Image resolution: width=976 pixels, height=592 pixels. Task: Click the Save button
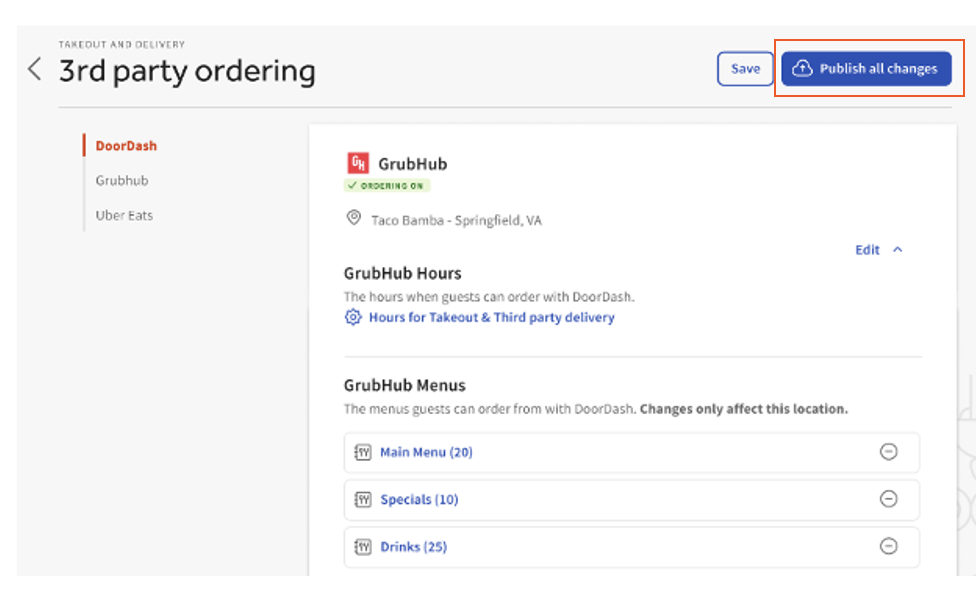745,68
